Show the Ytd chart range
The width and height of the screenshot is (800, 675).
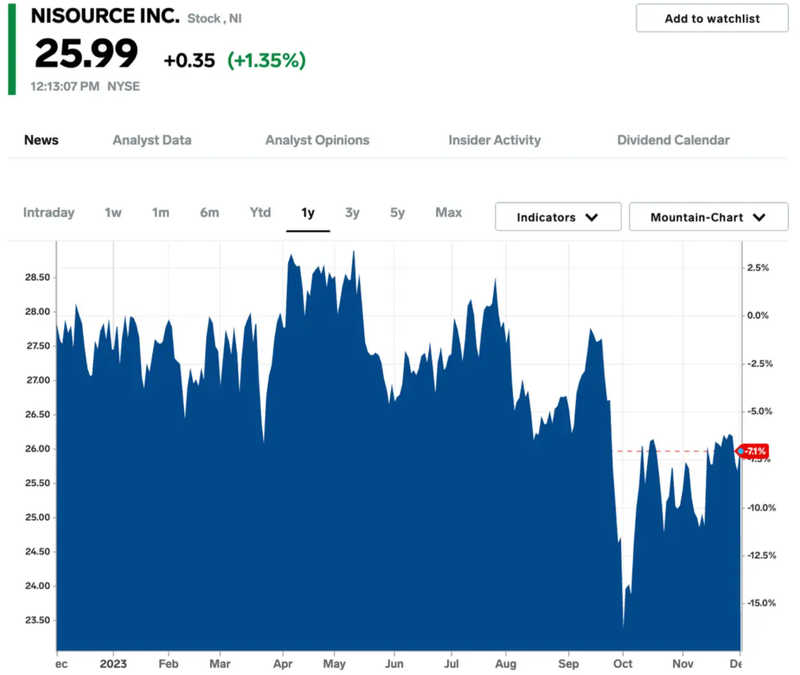pos(260,212)
